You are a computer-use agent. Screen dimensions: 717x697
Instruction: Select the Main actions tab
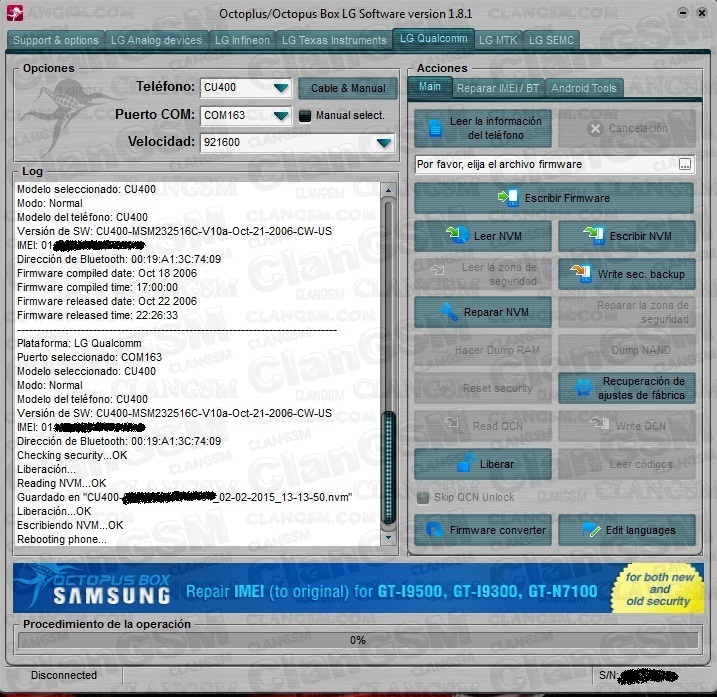430,86
